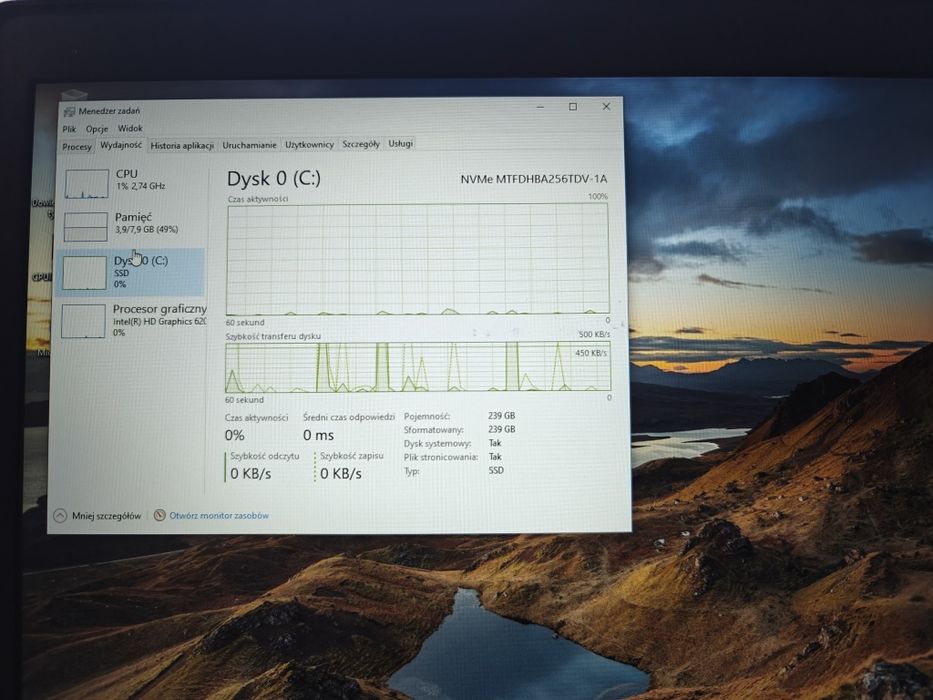Select the CPU performance item

click(132, 183)
